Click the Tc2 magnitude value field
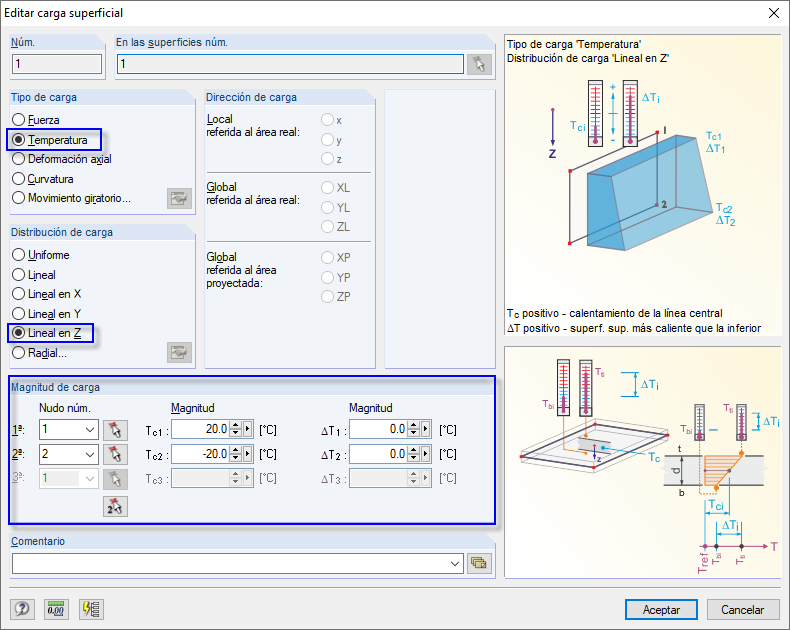 click(x=201, y=454)
